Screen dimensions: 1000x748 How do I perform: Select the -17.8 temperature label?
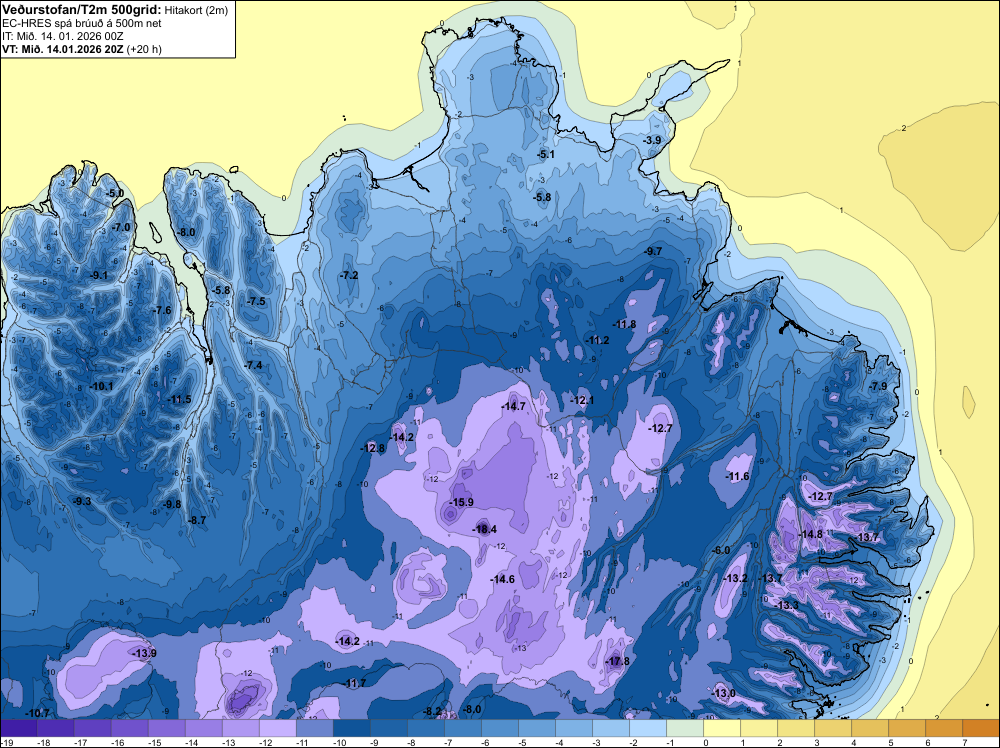click(617, 661)
